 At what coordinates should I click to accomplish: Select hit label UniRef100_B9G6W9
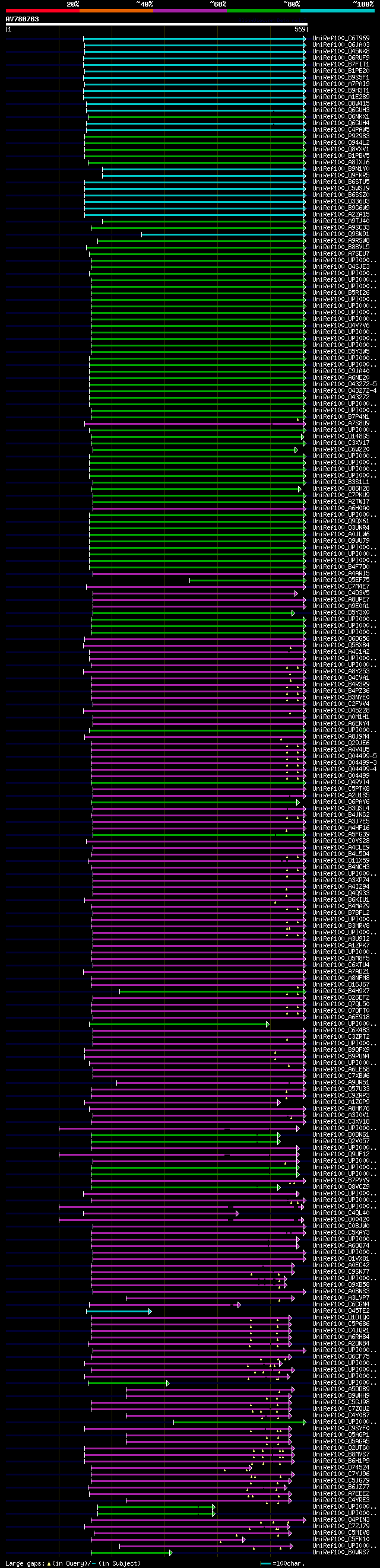341,208
